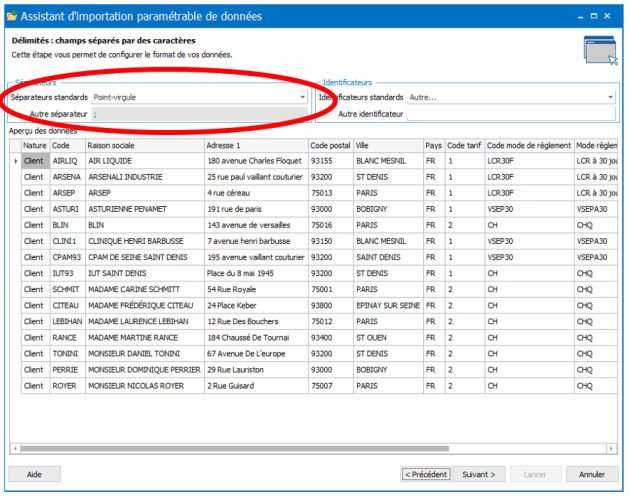This screenshot has width=630, height=499.
Task: Click the 75016 postal code cell
Action: click(331, 225)
